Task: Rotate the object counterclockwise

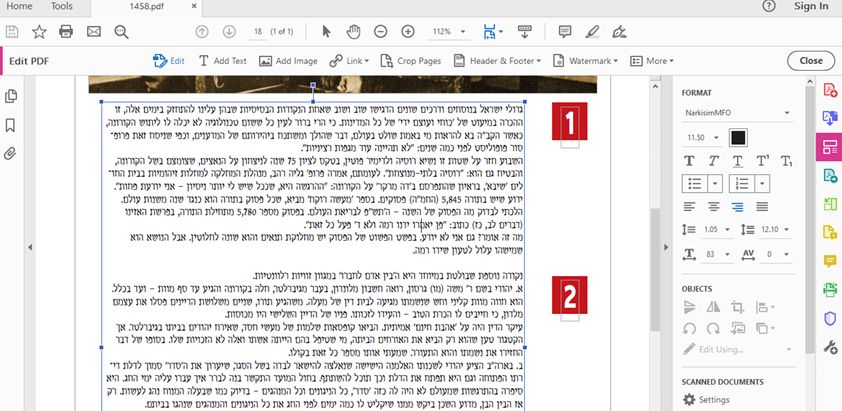Action: tap(689, 328)
